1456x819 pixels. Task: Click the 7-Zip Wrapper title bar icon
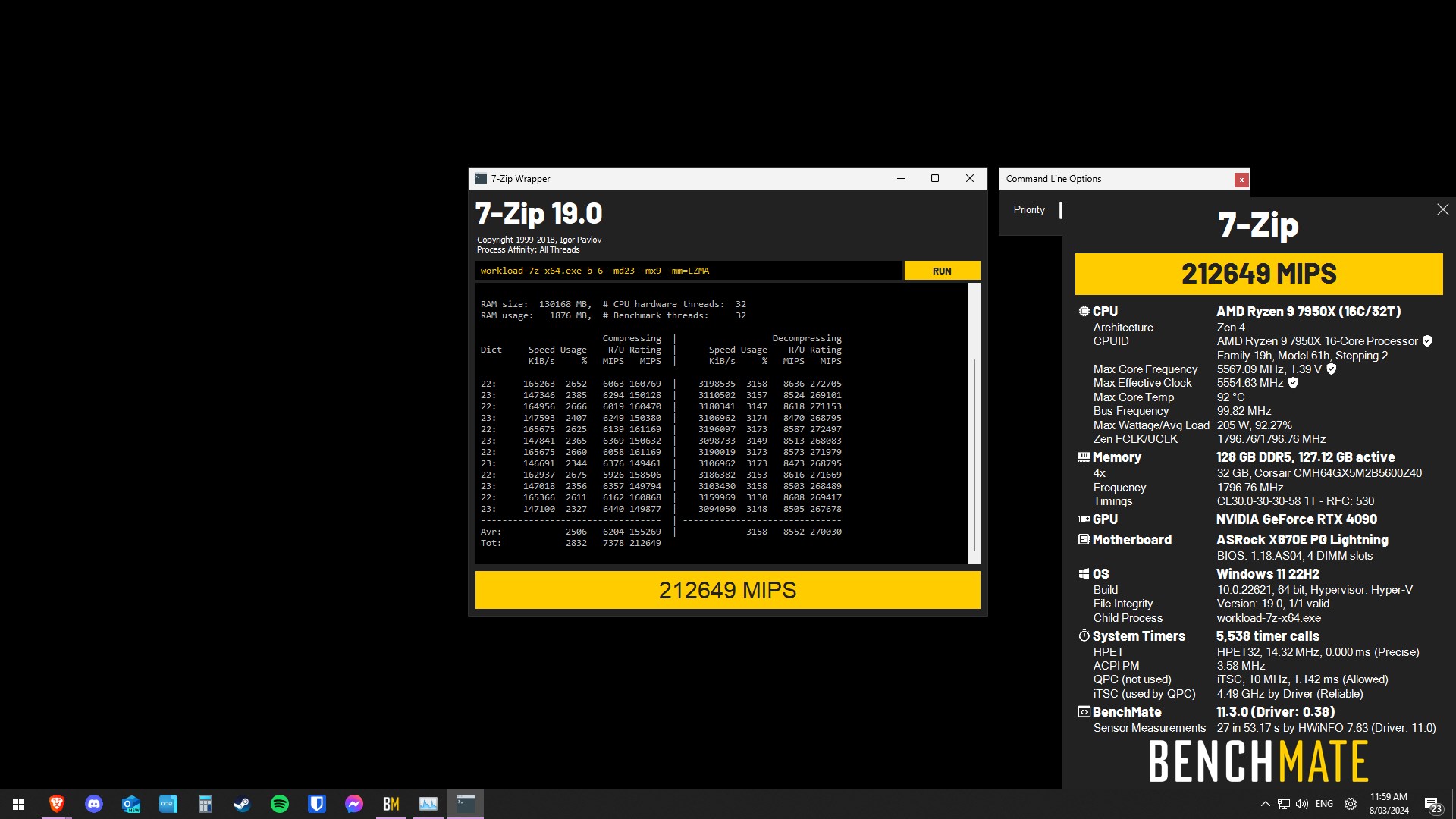tap(480, 179)
